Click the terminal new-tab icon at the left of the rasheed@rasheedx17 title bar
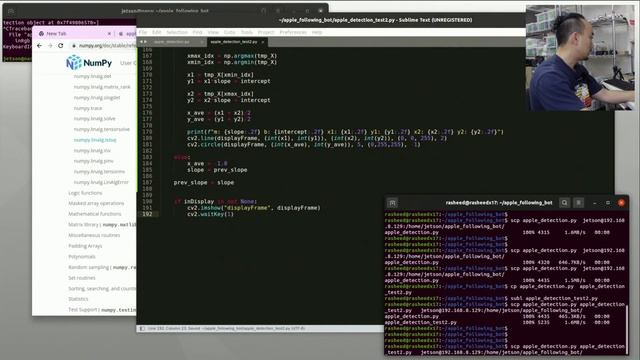 [x=392, y=203]
